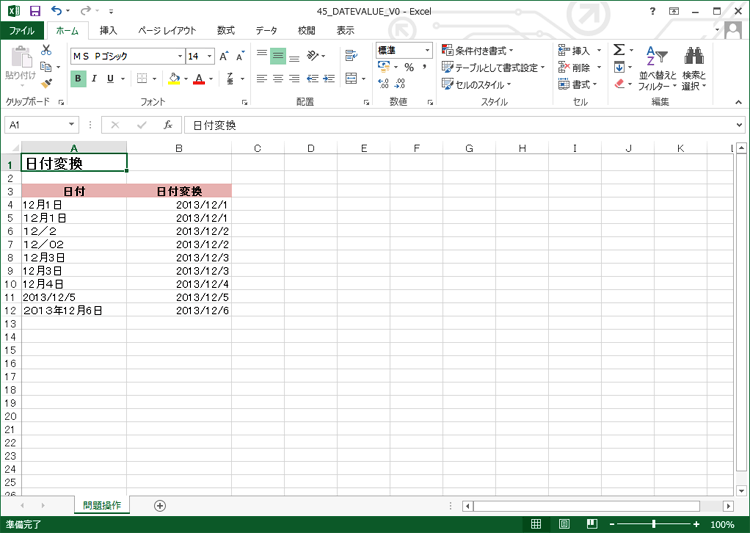Add a new sheet with plus button

(x=160, y=506)
